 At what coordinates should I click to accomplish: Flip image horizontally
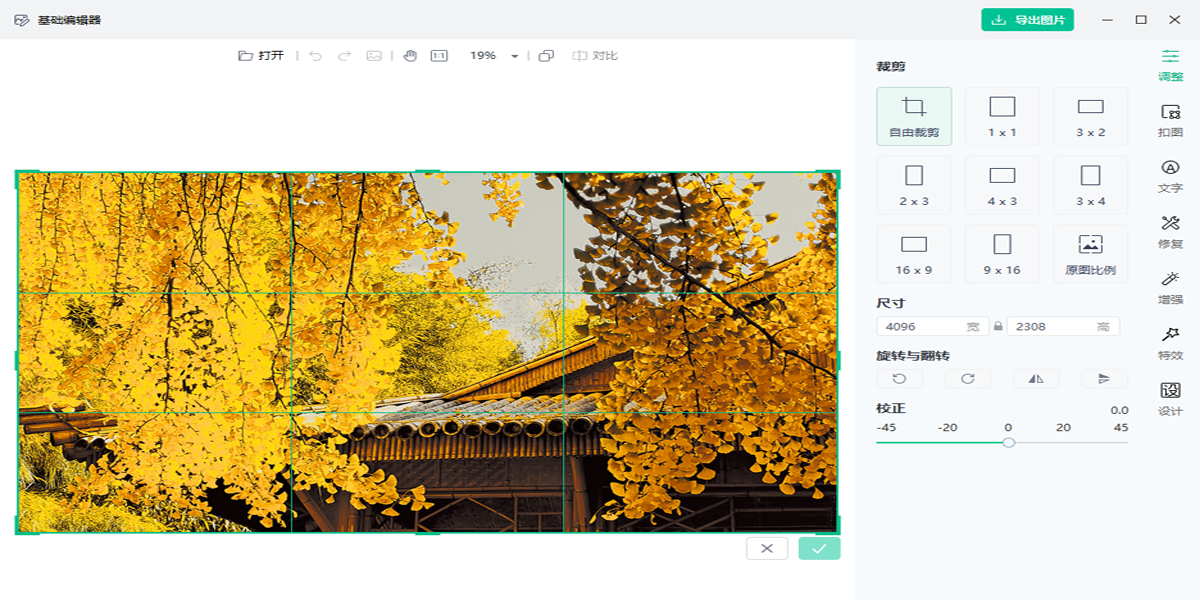point(1036,379)
